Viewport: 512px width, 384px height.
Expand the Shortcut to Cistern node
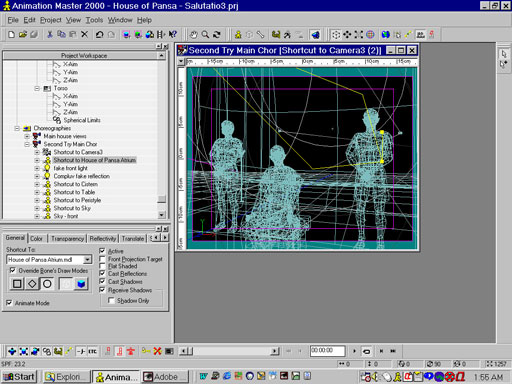coord(37,184)
